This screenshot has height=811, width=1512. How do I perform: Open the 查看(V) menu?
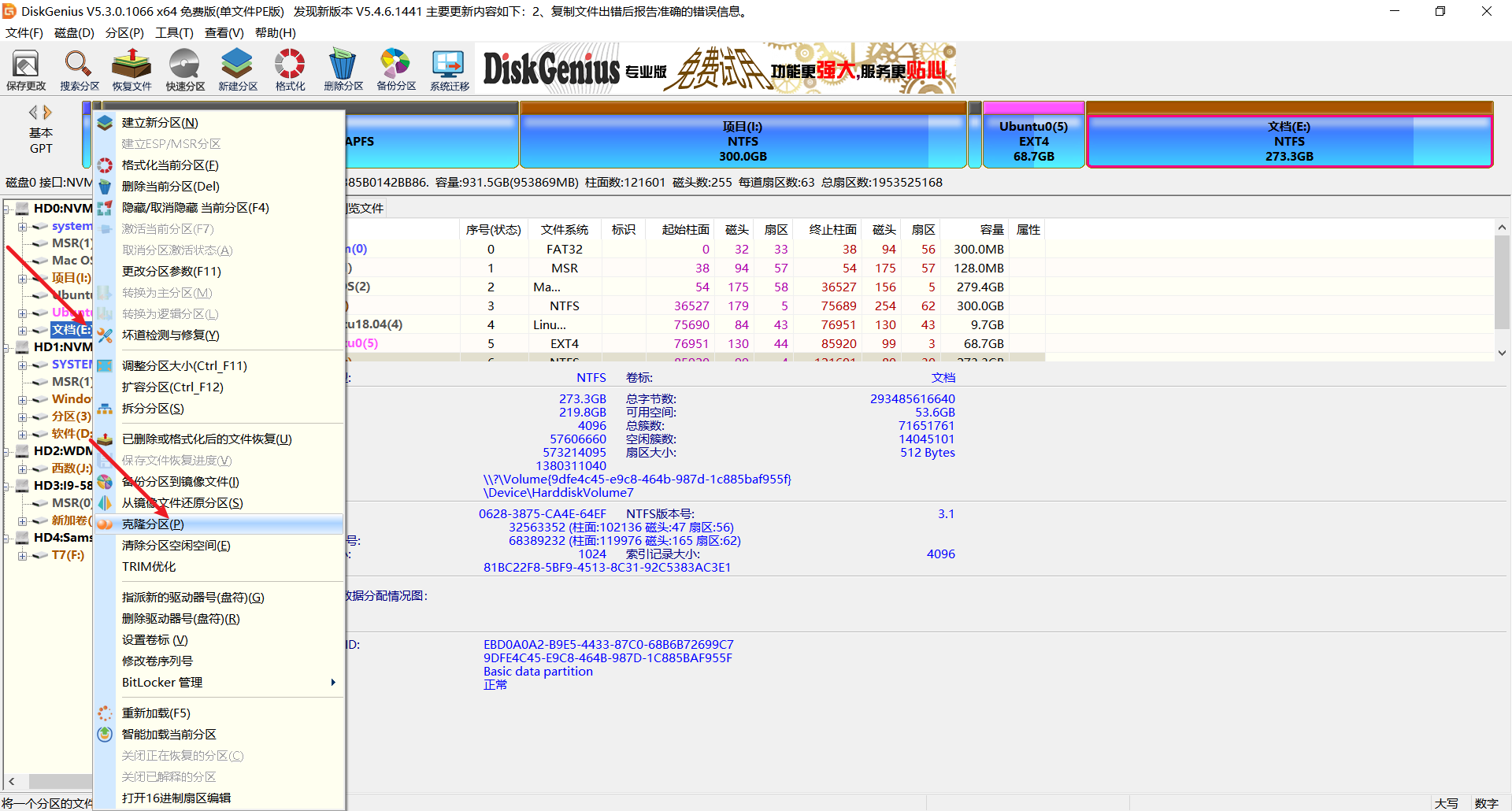point(224,33)
